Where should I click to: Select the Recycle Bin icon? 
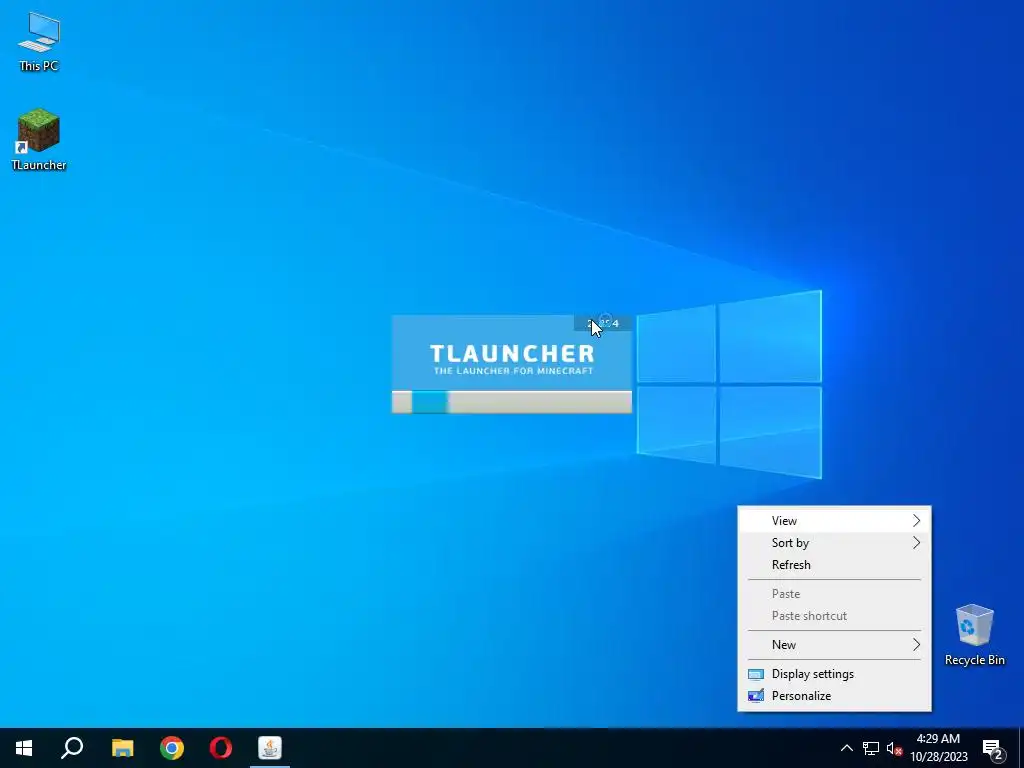point(974,635)
